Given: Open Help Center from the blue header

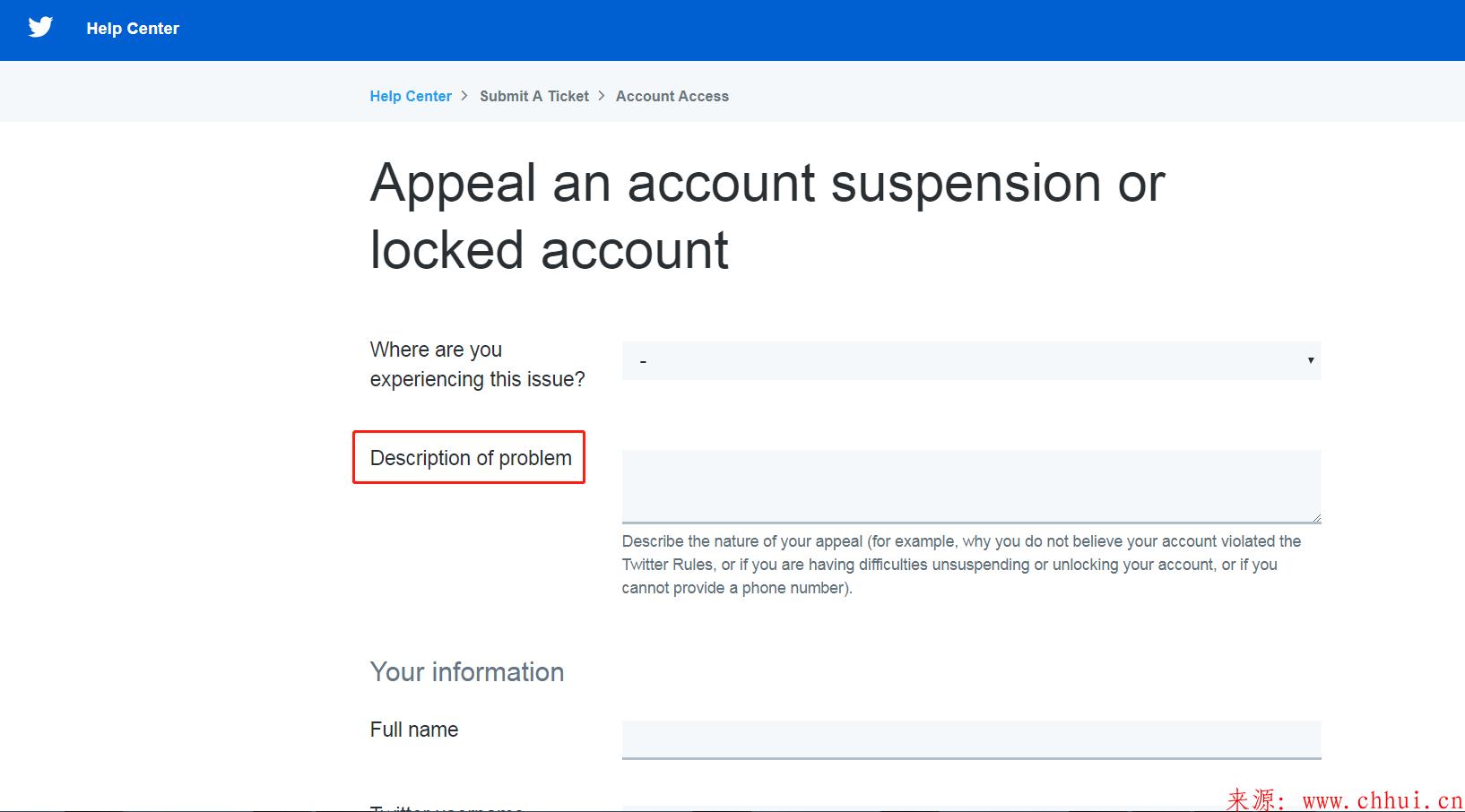Looking at the screenshot, I should coord(133,29).
